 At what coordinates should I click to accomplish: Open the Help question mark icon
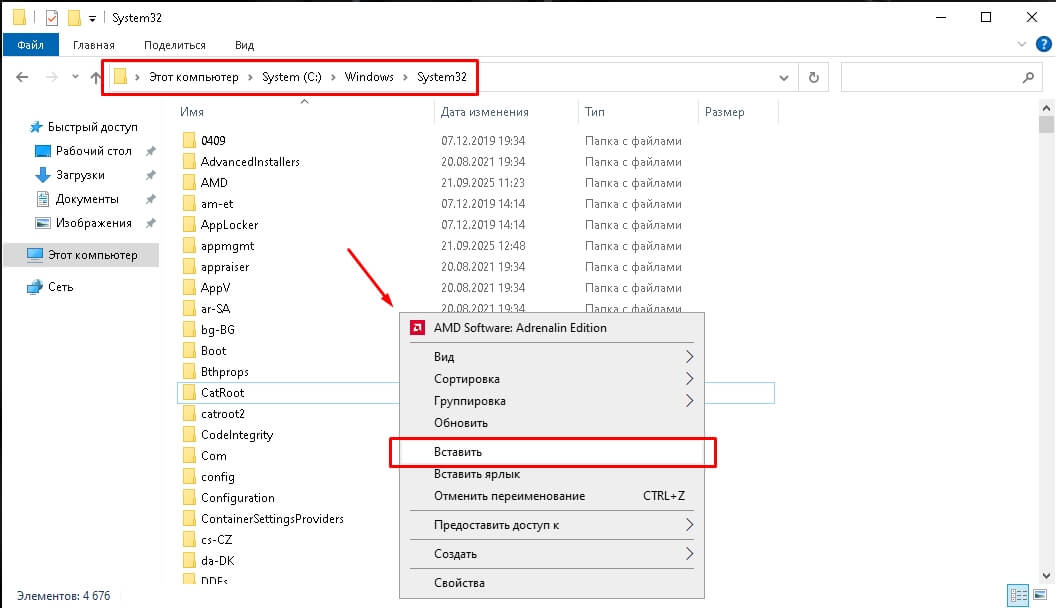tap(1043, 44)
